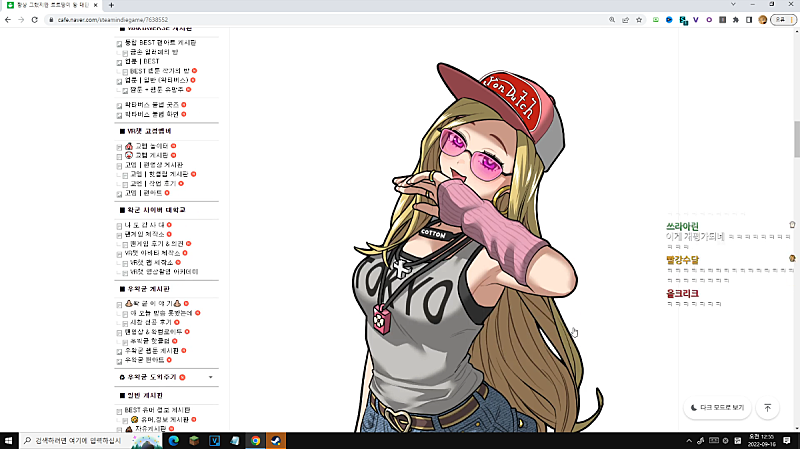Open VR챗 영상촬영 아카데미 board
This screenshot has height=449, width=800.
point(164,272)
